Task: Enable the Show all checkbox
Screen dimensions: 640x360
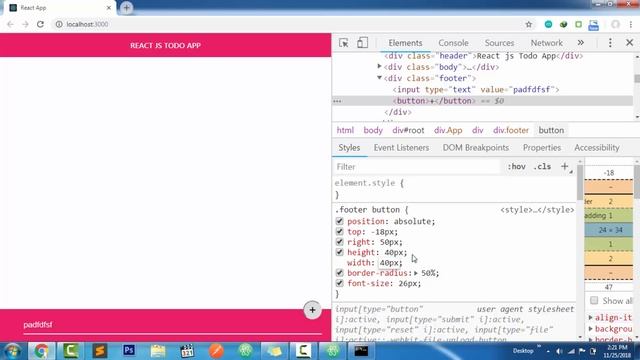Action: click(x=594, y=301)
